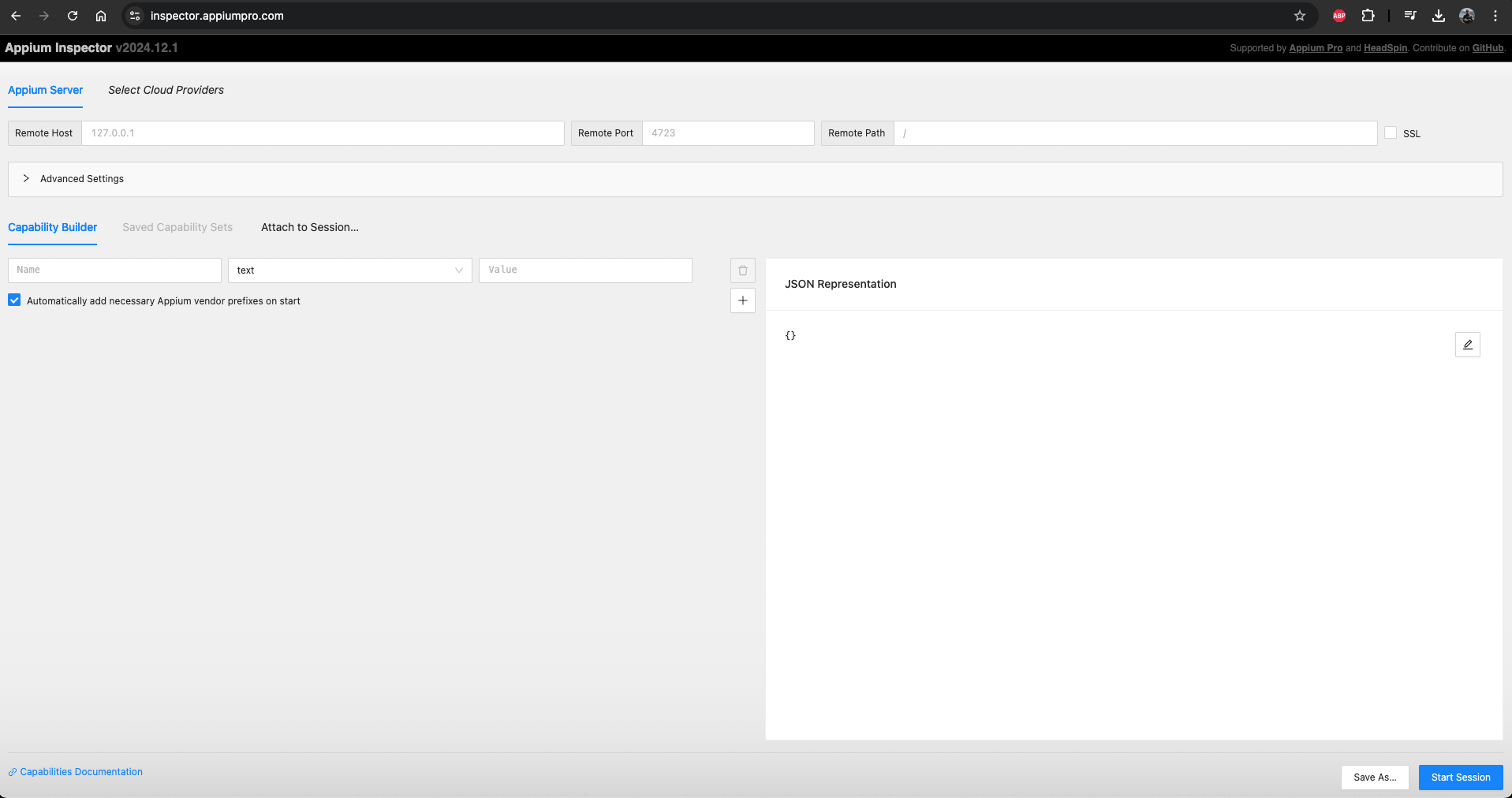Switch to the Select Cloud Providers tab
The image size is (1512, 798).
tap(166, 90)
